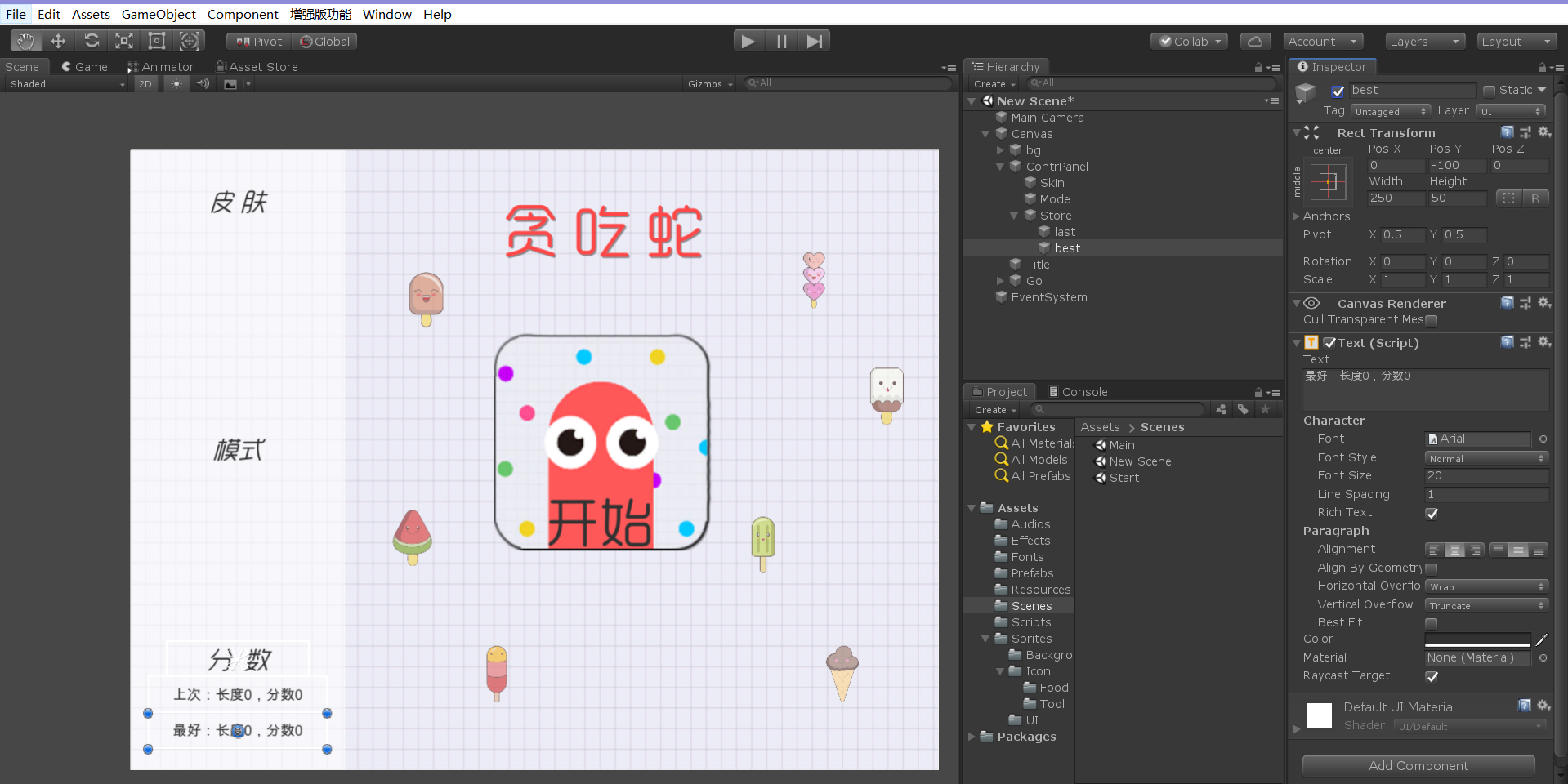Enable Align By Geometry checkbox

coord(1432,568)
